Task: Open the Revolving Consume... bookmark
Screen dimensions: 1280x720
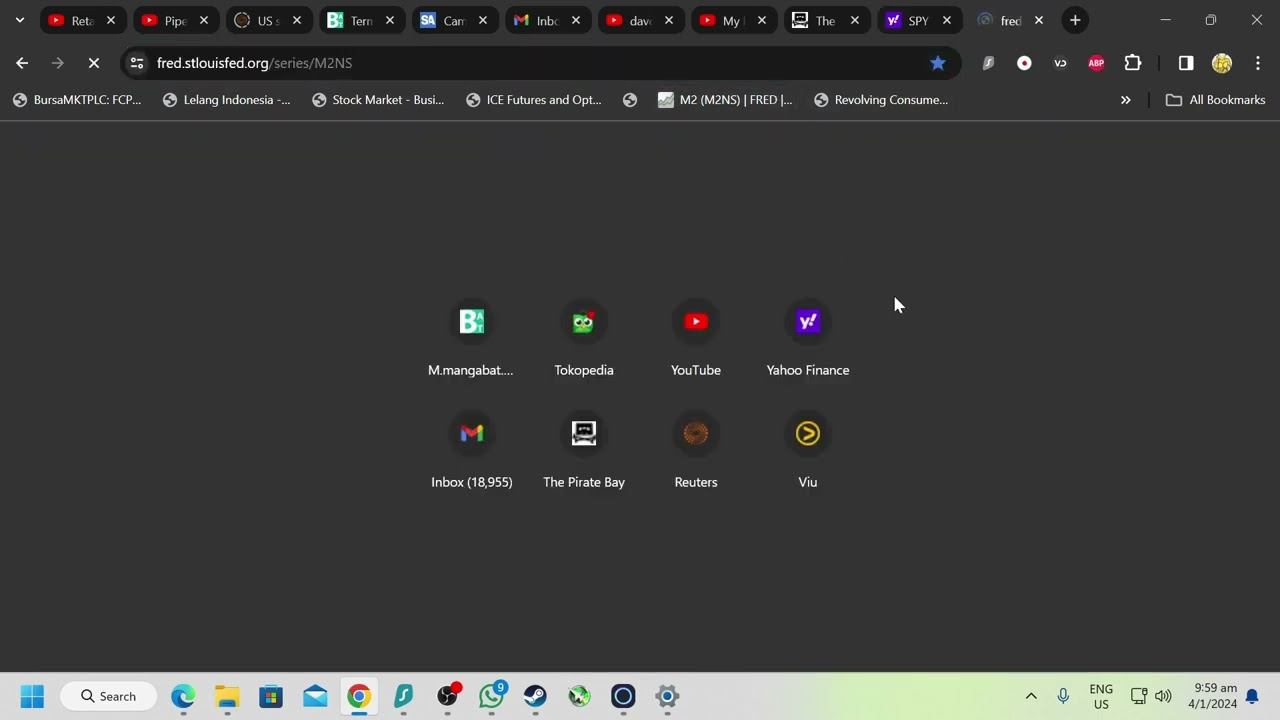Action: 881,100
